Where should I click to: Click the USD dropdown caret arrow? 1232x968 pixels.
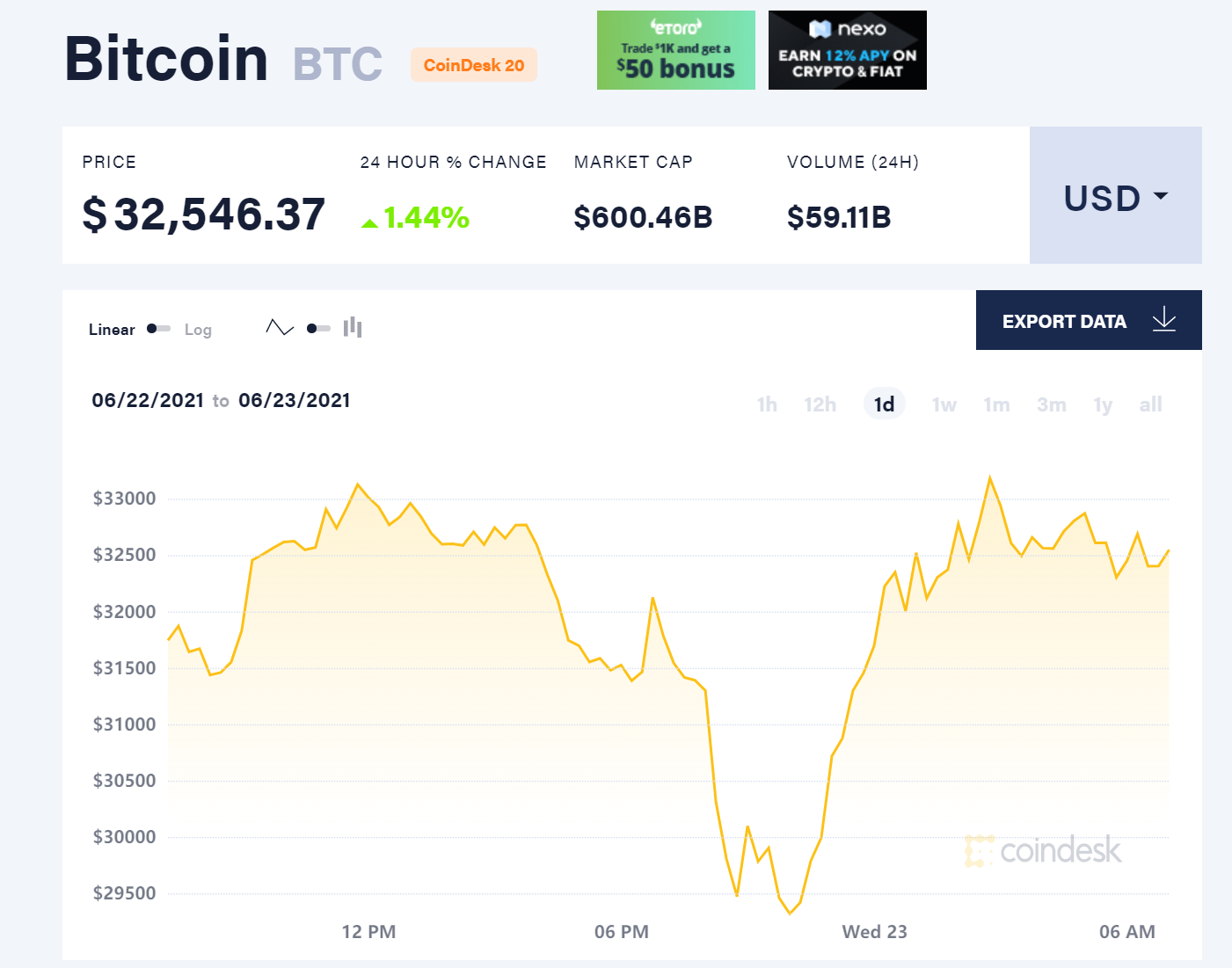click(x=1161, y=196)
